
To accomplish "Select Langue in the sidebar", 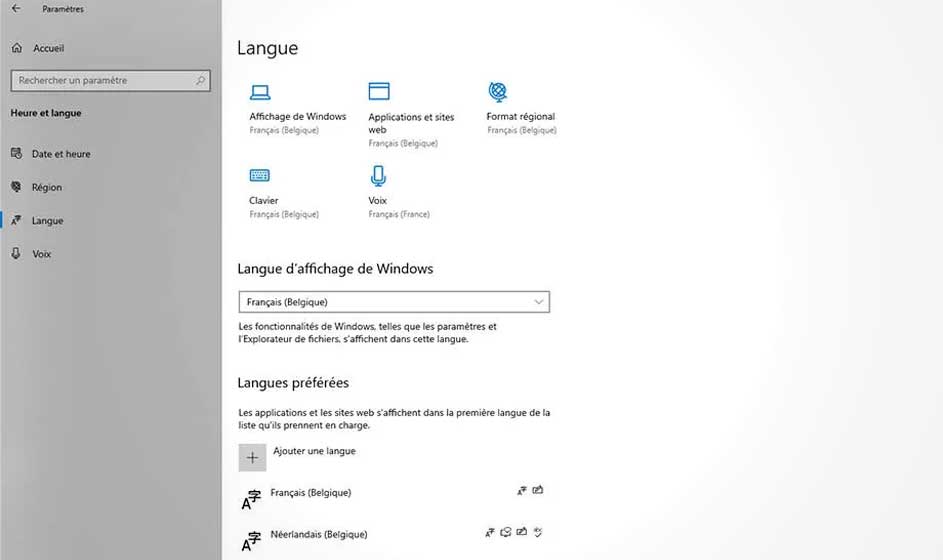I will tap(48, 221).
